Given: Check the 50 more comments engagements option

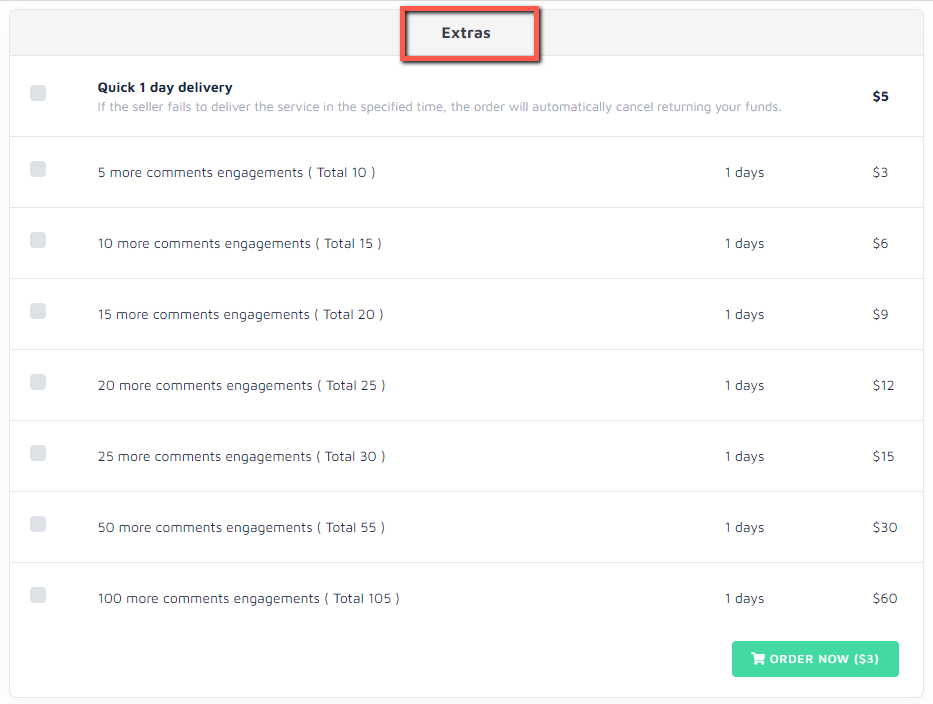Looking at the screenshot, I should click(x=38, y=524).
